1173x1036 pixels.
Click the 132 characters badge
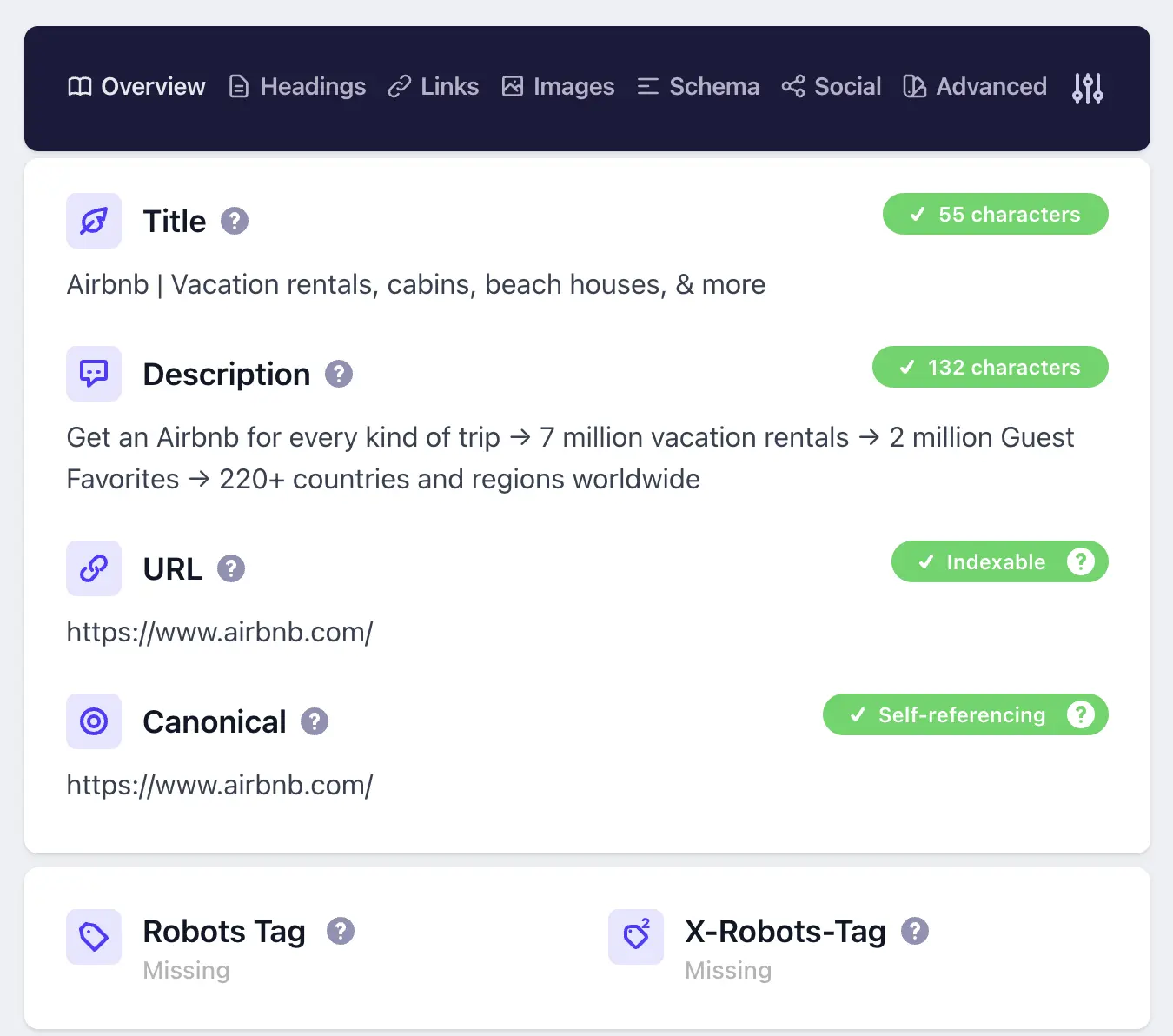click(991, 367)
